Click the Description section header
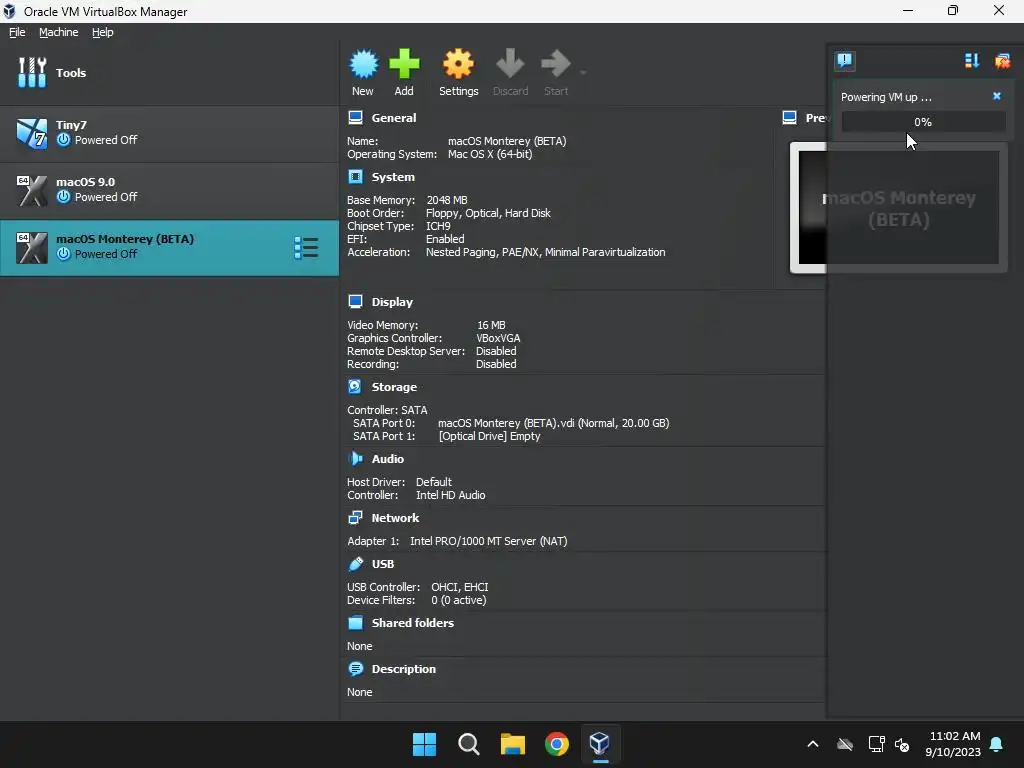Screen dimensions: 1024x768 pos(404,669)
